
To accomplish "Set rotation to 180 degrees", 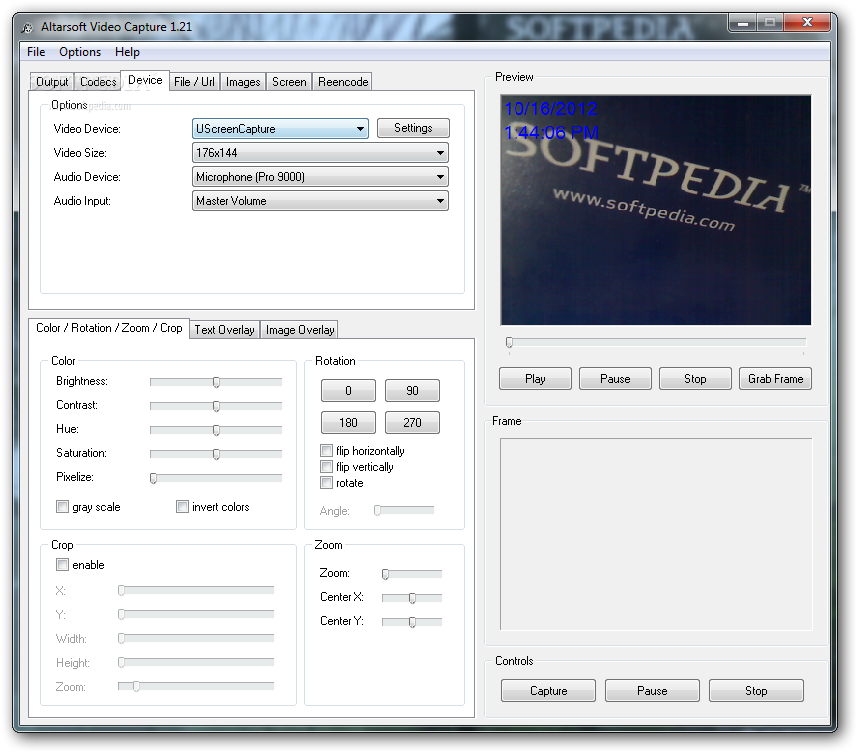I will coord(348,422).
